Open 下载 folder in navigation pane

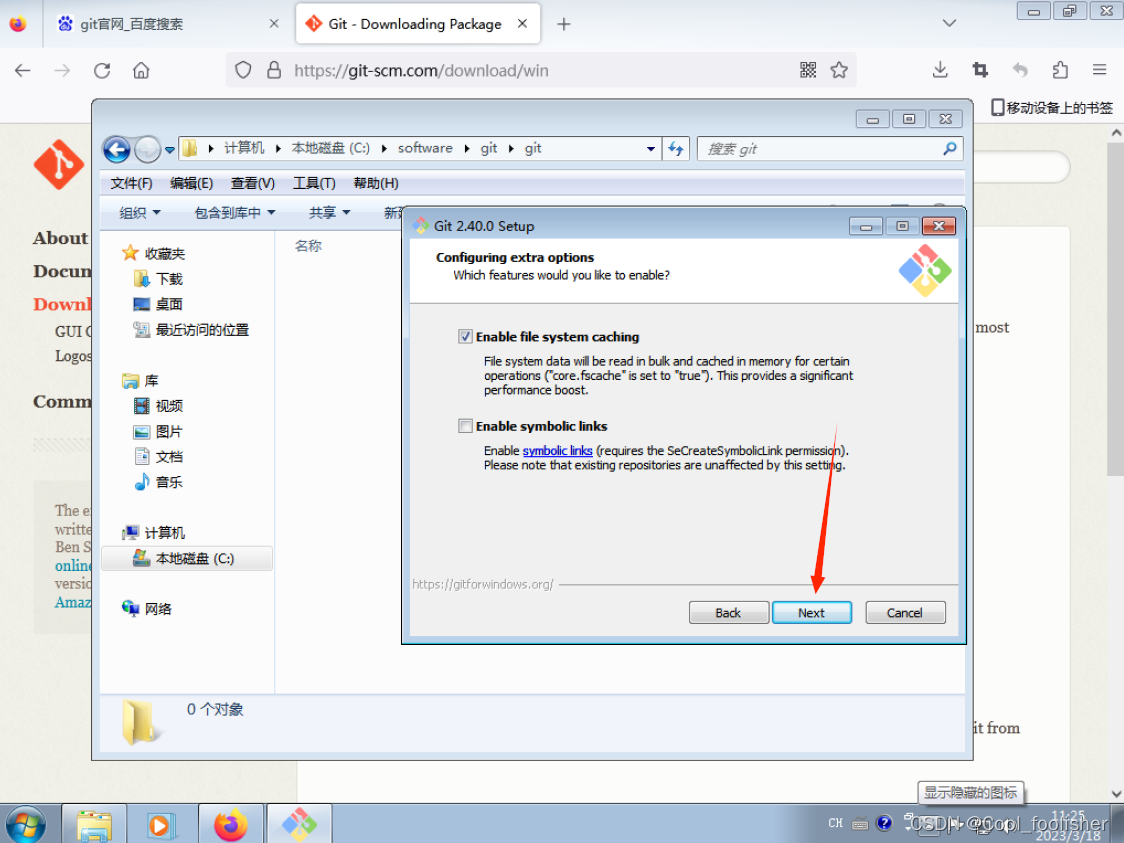[x=158, y=279]
